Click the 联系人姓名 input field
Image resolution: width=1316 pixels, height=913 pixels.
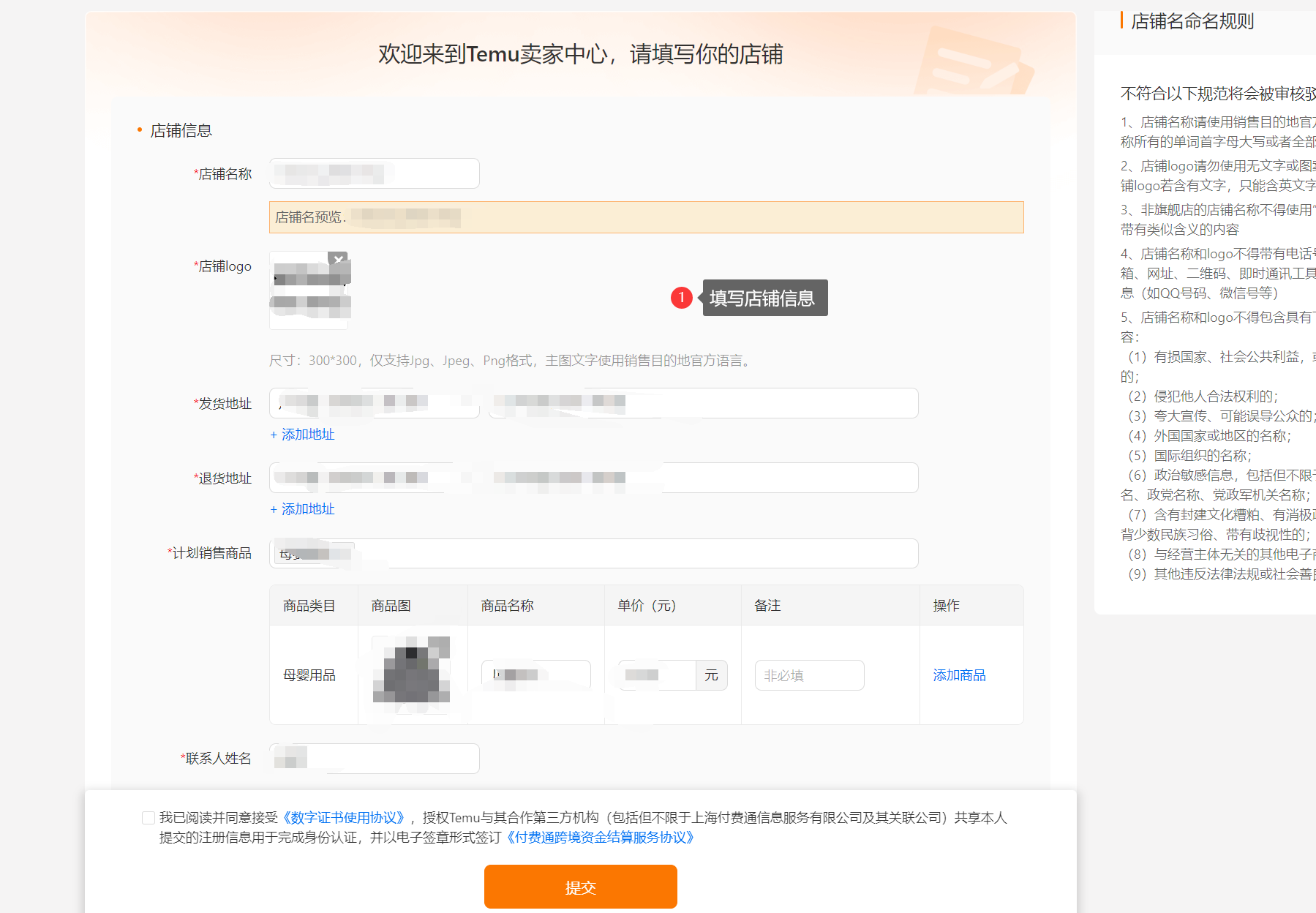click(375, 759)
